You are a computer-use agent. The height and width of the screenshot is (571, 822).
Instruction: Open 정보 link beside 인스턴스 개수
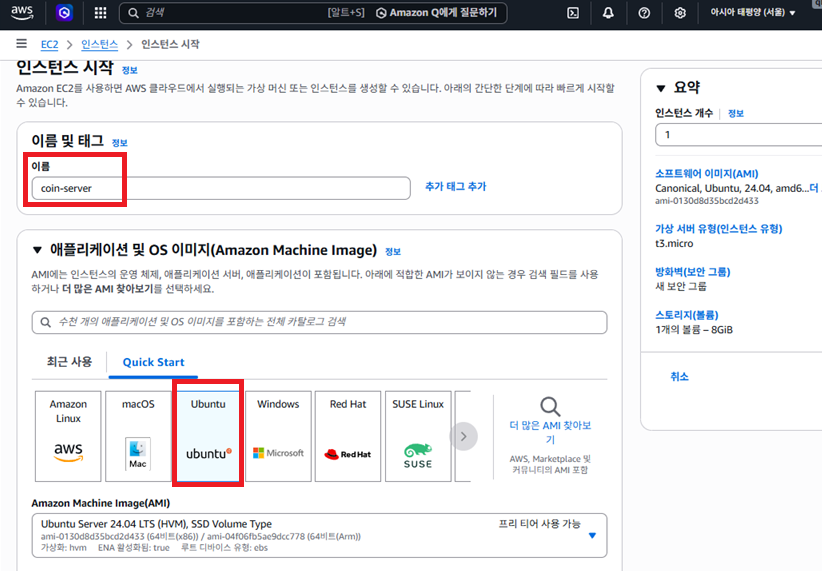[736, 113]
